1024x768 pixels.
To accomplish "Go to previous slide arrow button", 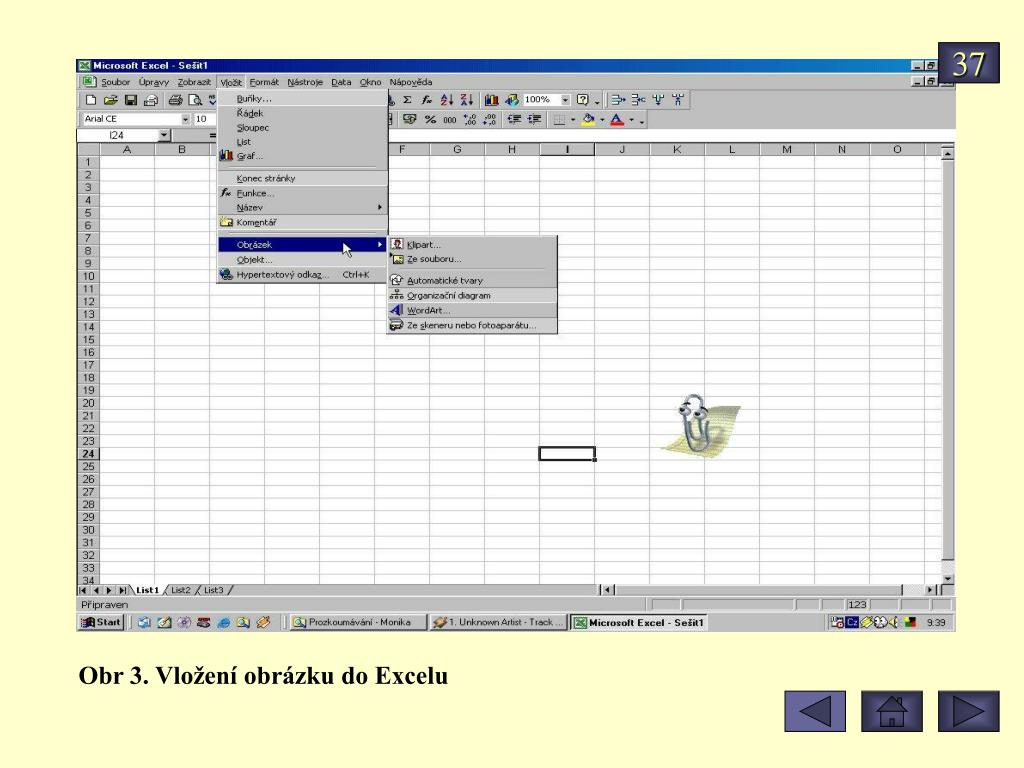I will click(815, 711).
